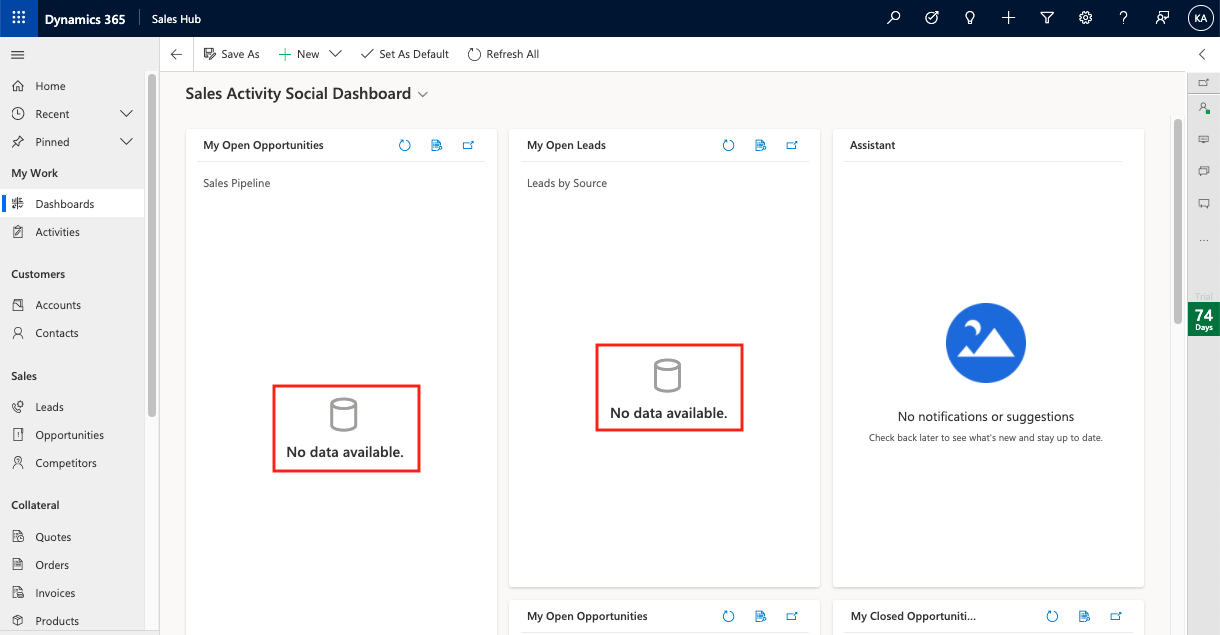Open the KA account avatar
The image size is (1220, 635).
(x=1200, y=18)
